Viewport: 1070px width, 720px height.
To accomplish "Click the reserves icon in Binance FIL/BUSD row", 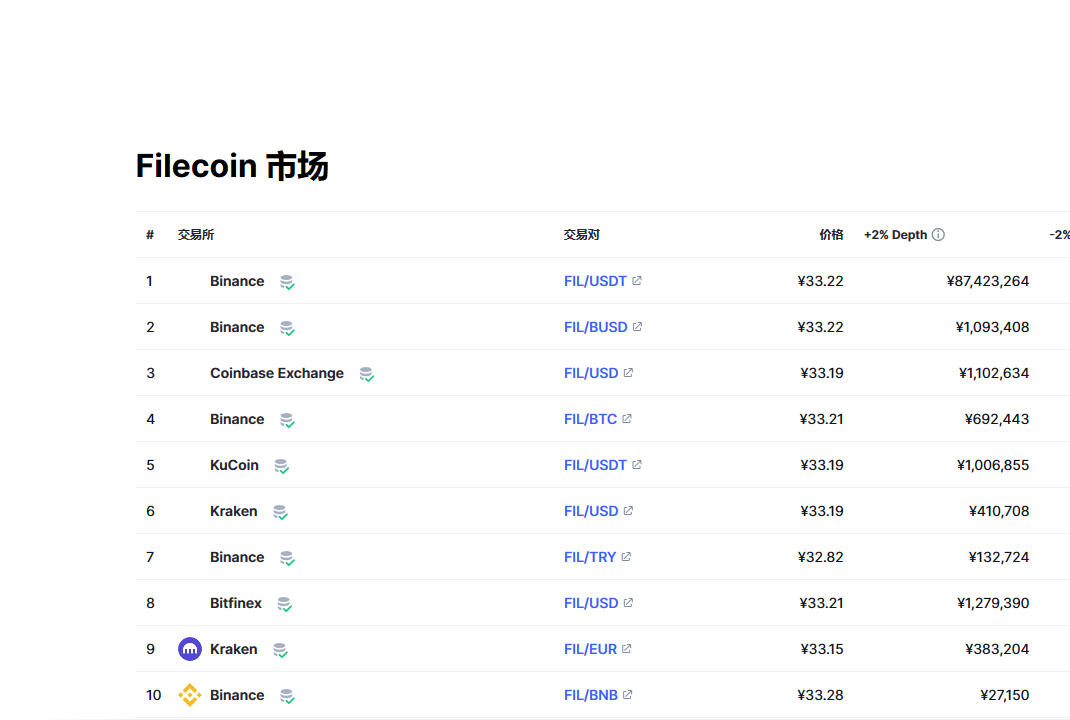I will click(287, 328).
